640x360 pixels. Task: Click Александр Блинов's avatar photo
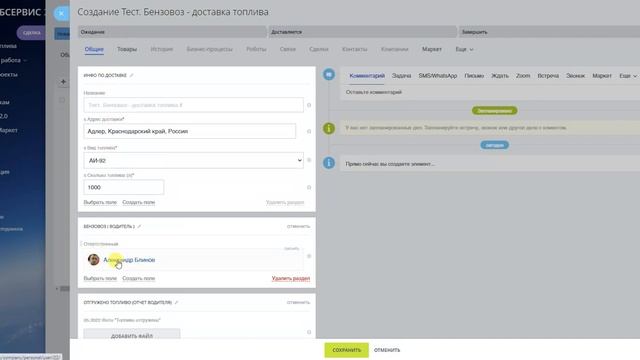pyautogui.click(x=93, y=260)
